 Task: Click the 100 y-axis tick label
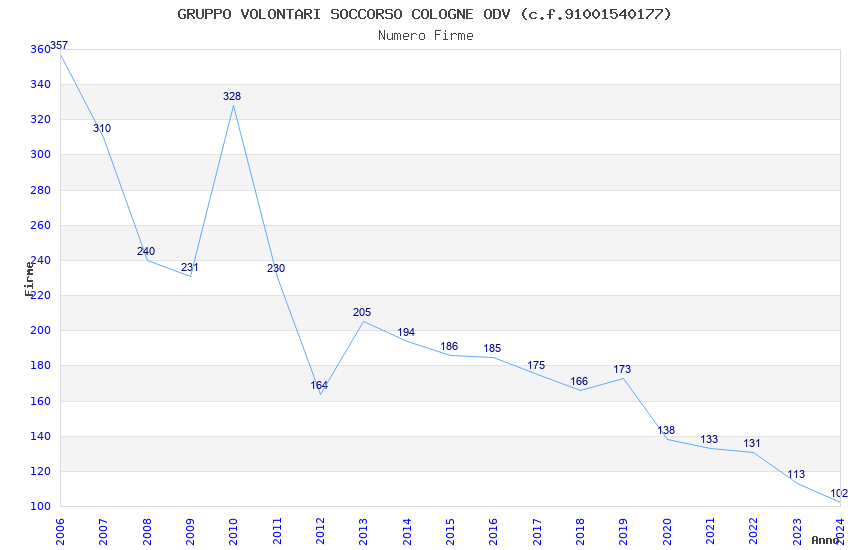pos(41,507)
